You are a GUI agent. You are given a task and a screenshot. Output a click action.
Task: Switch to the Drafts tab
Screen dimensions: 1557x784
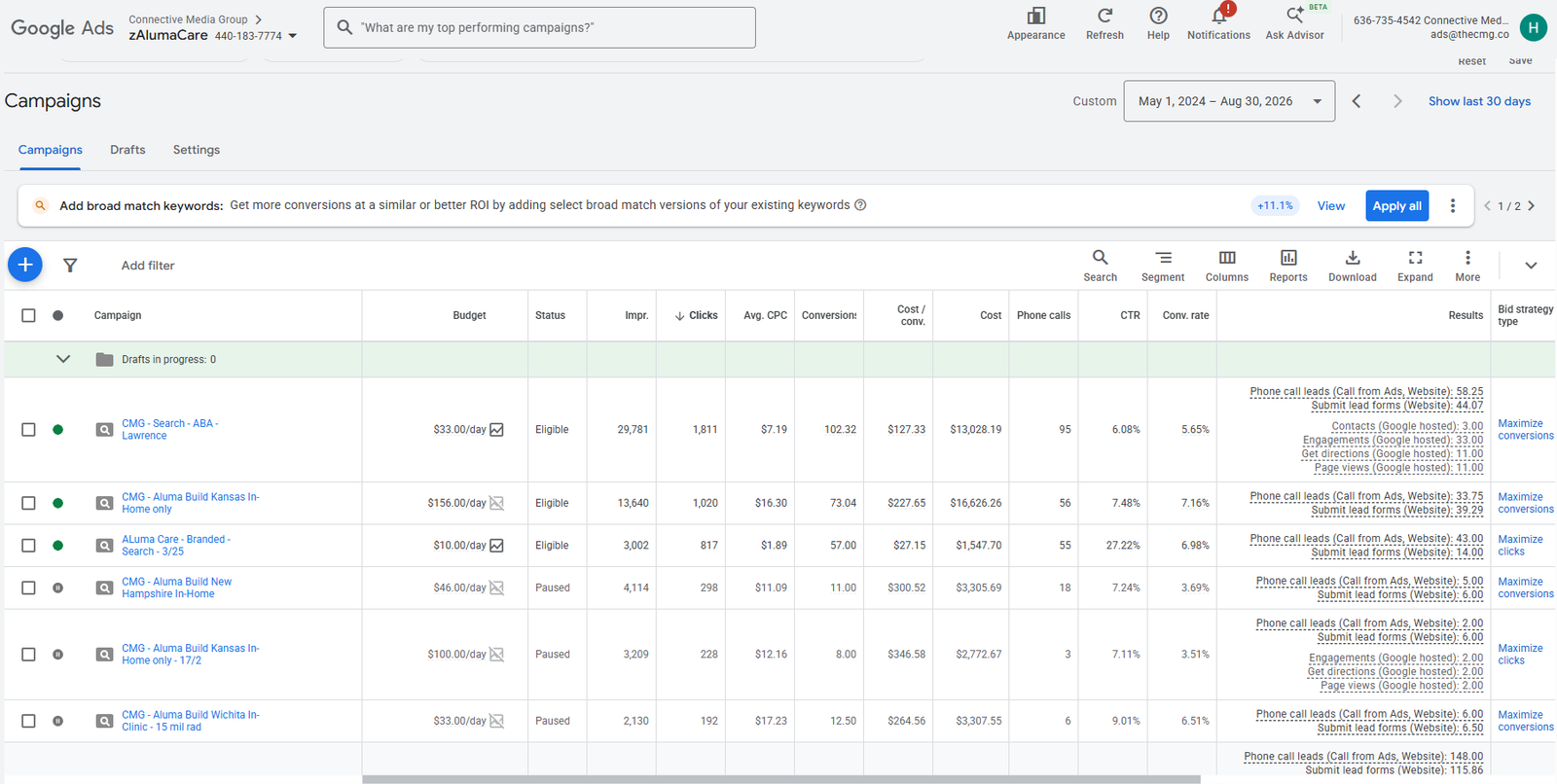coord(127,150)
